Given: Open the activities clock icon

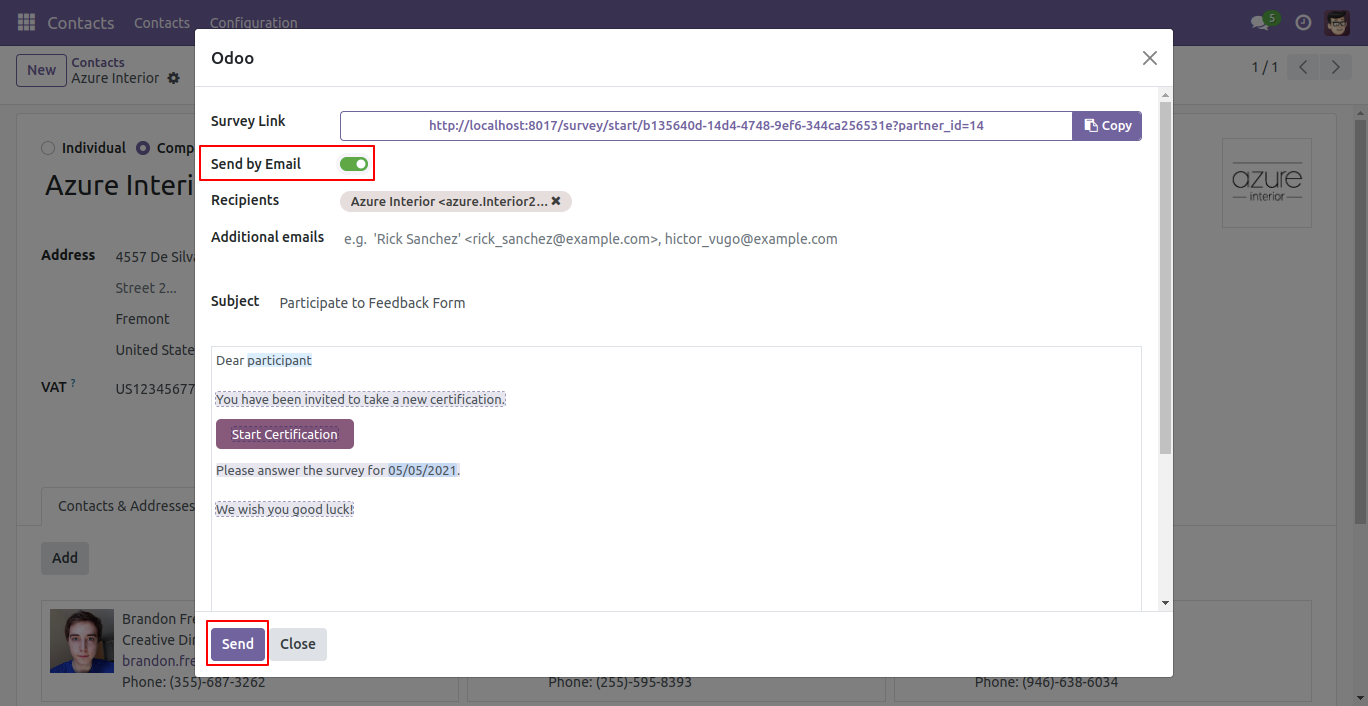Looking at the screenshot, I should click(x=1303, y=22).
